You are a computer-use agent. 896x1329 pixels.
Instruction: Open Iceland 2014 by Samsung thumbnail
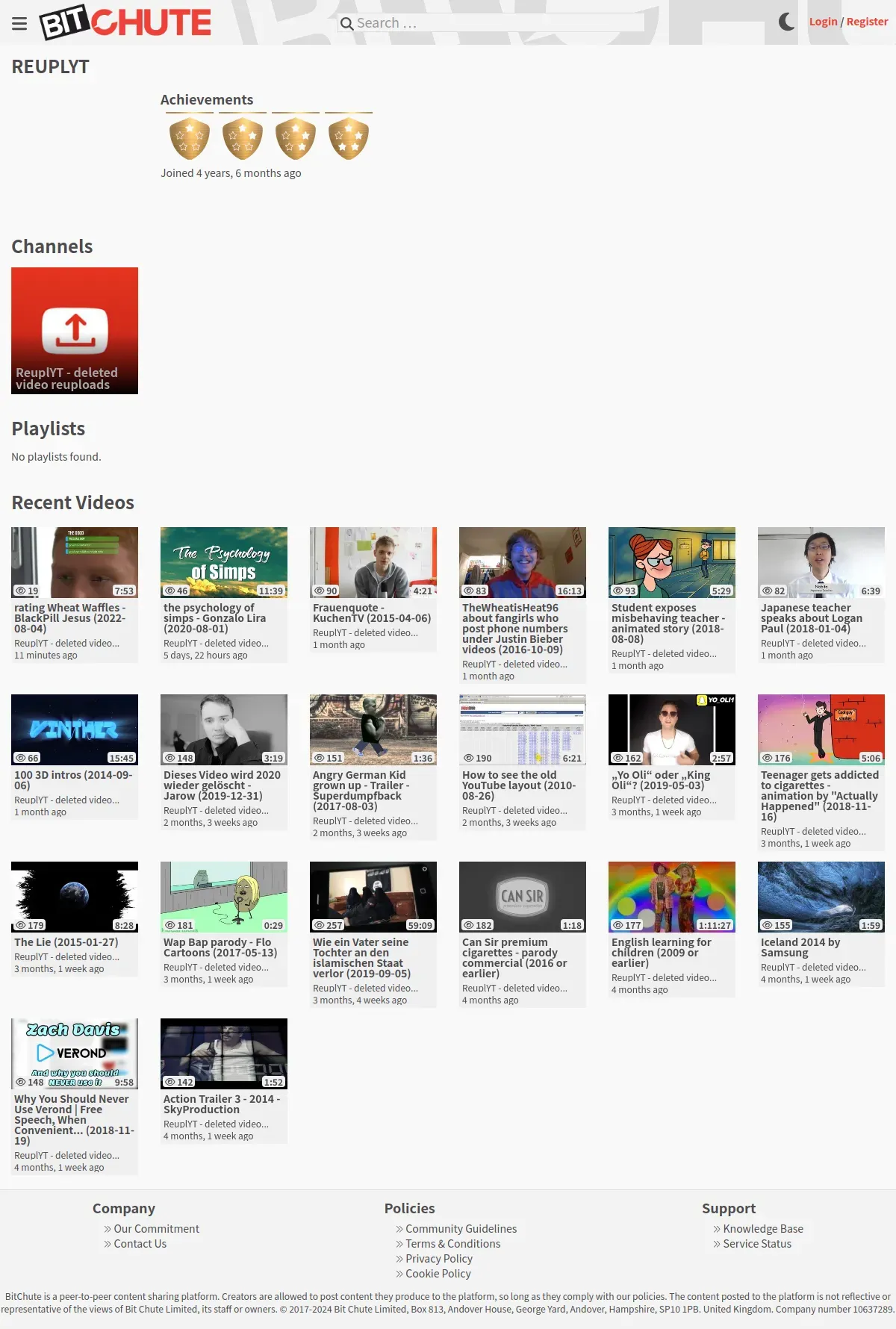(821, 897)
